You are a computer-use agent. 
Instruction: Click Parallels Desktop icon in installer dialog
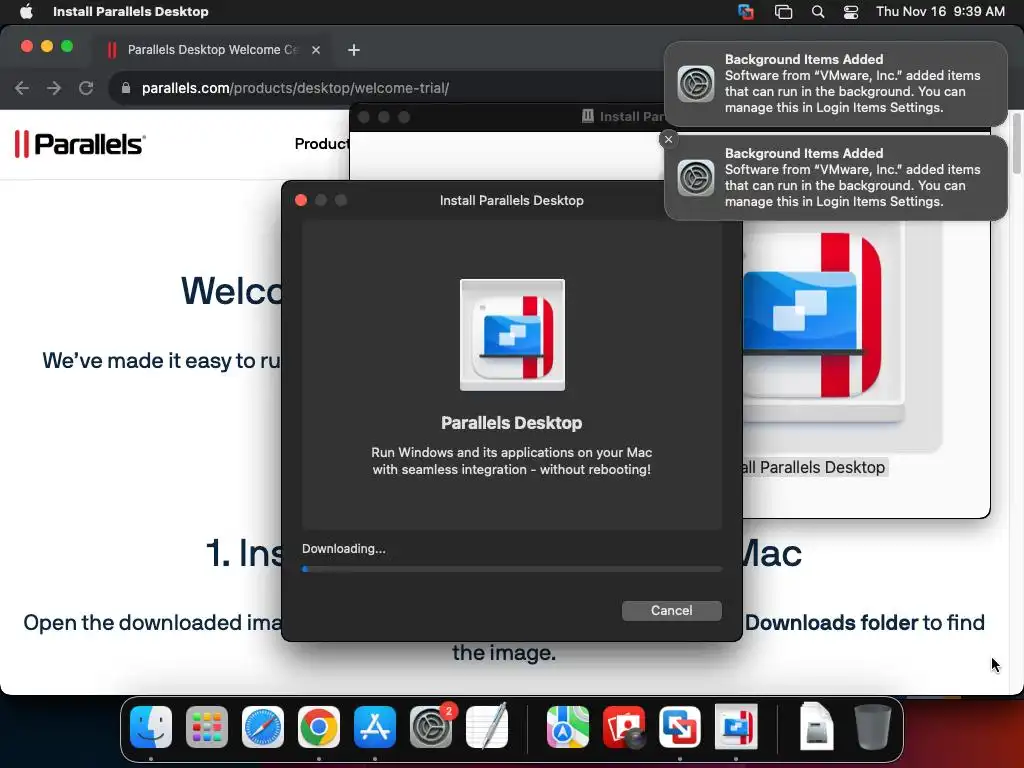[512, 335]
